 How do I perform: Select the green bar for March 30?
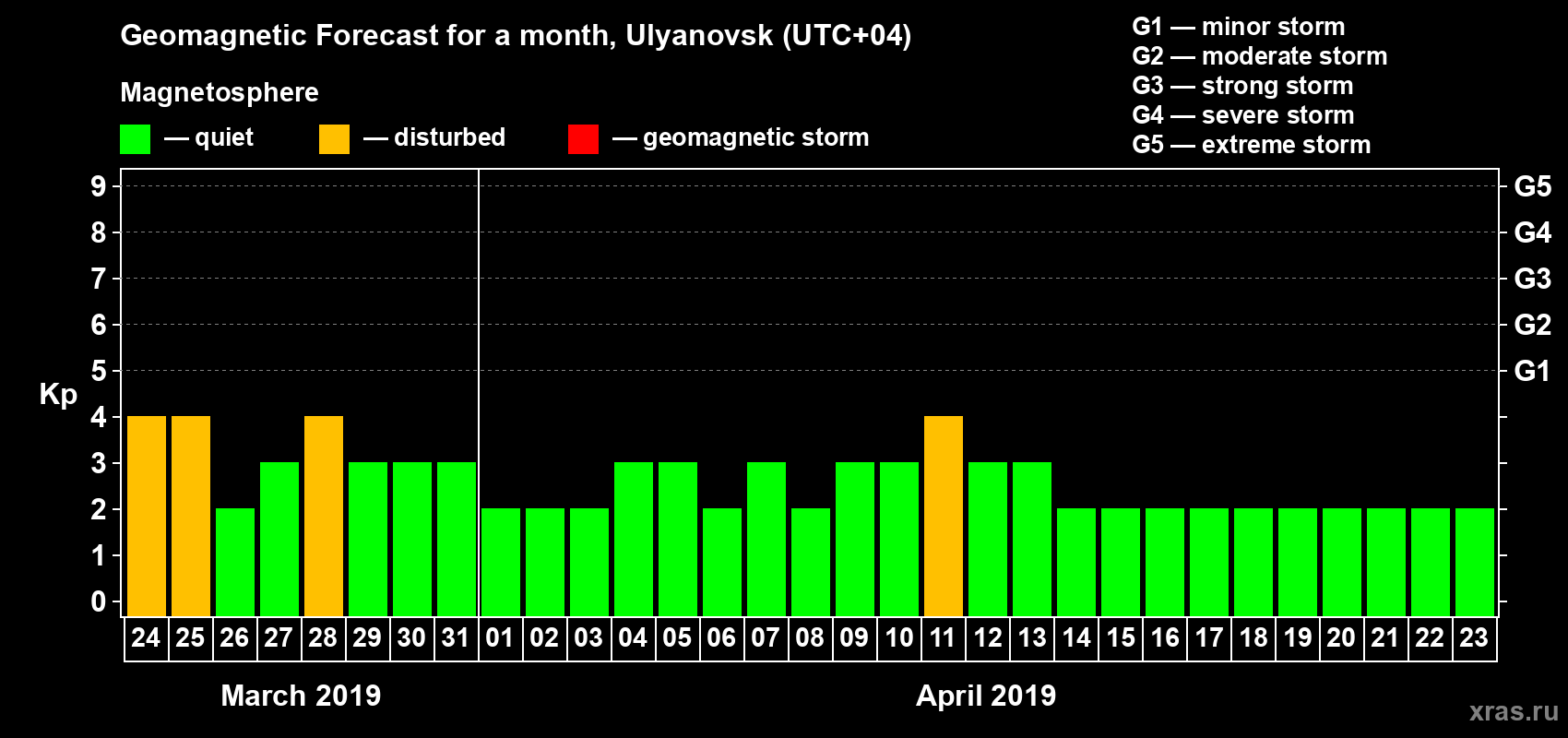(x=412, y=540)
